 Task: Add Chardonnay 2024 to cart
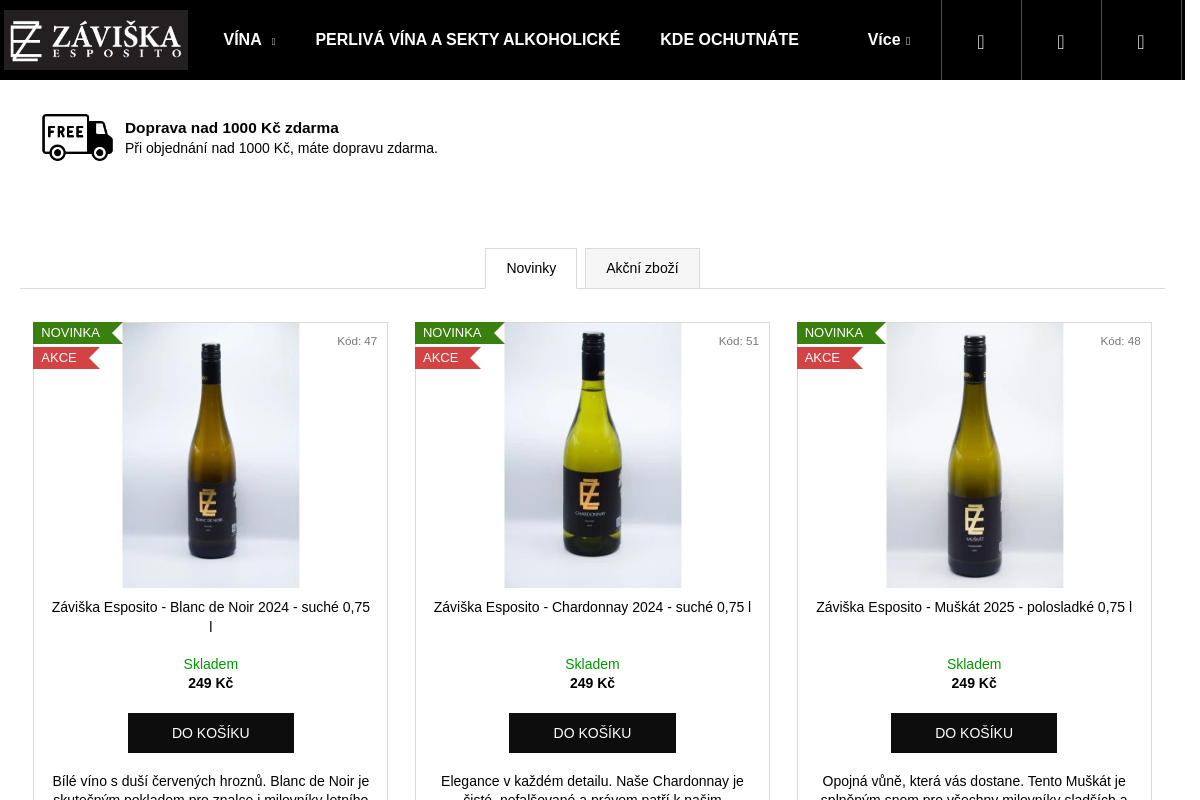click(x=592, y=733)
